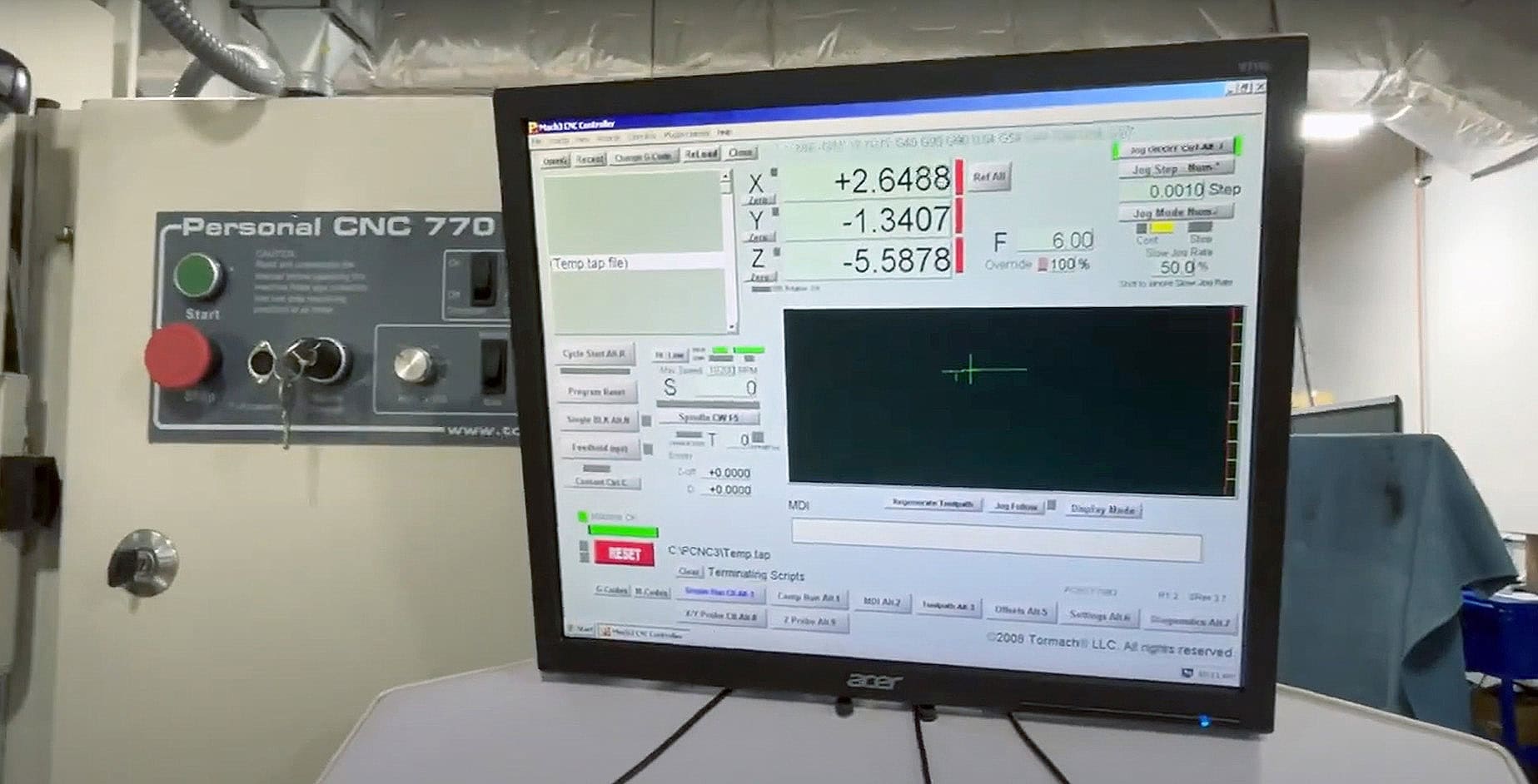Click the Jog Mode Num- button
The width and height of the screenshot is (1538, 784).
[1175, 212]
